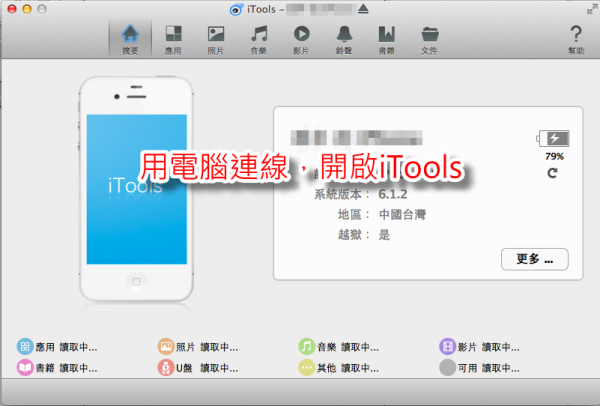Click the pink 書籍 storage icon

click(x=25, y=368)
